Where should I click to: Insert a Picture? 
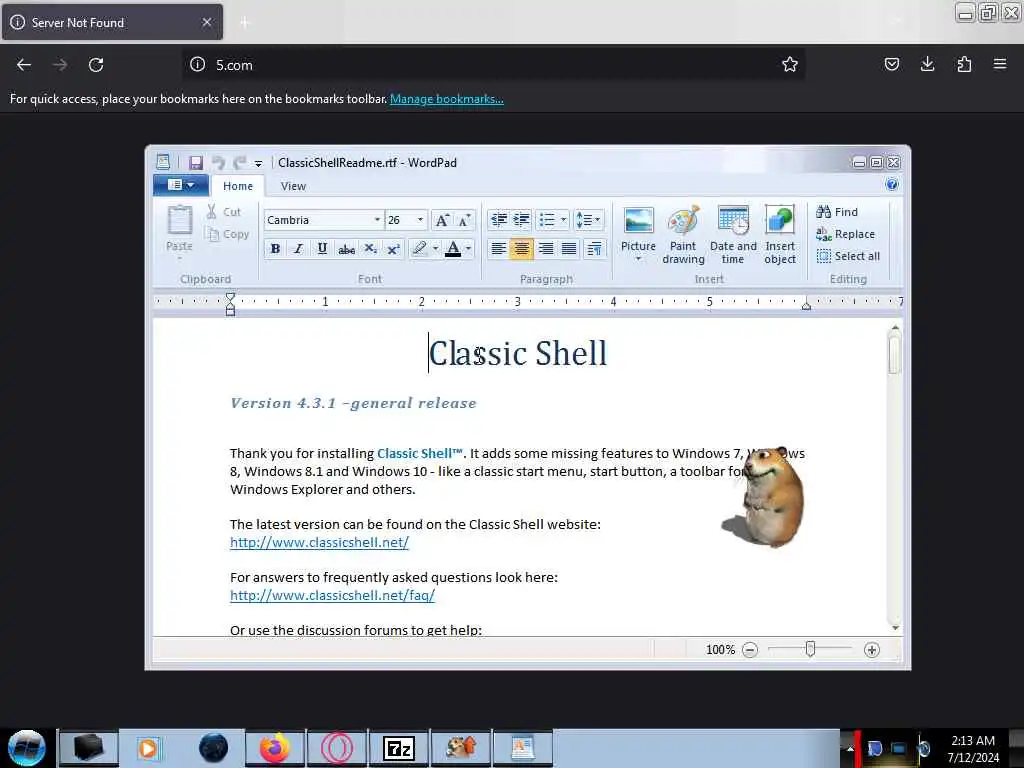point(638,227)
